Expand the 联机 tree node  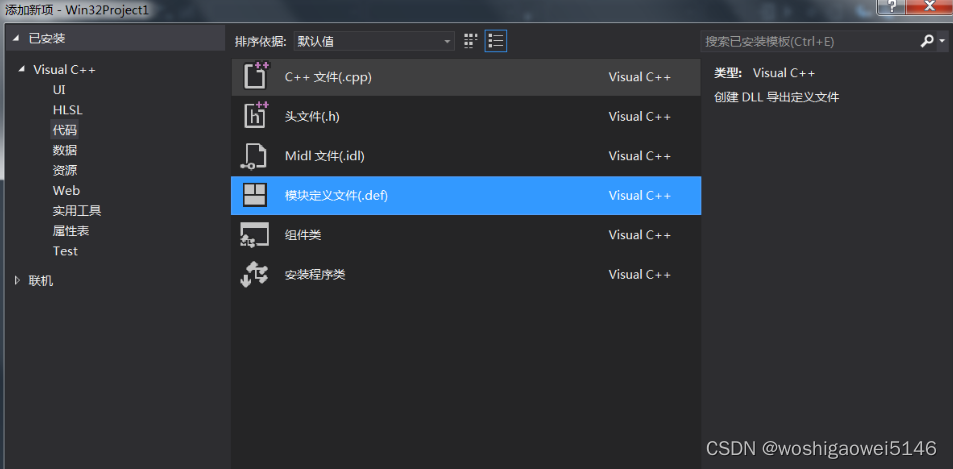(x=18, y=280)
